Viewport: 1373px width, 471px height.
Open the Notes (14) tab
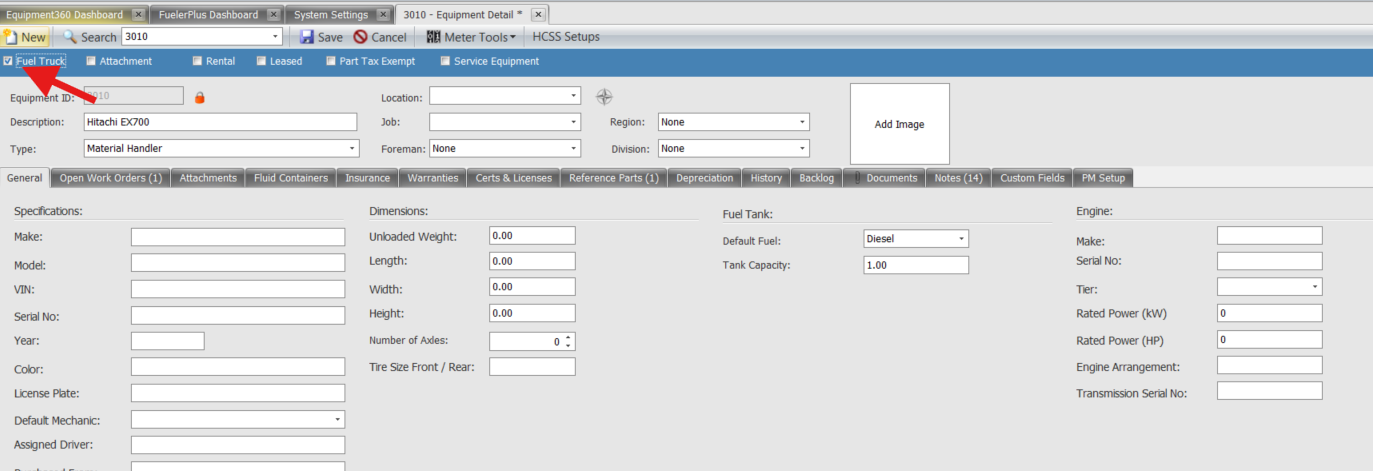point(959,178)
